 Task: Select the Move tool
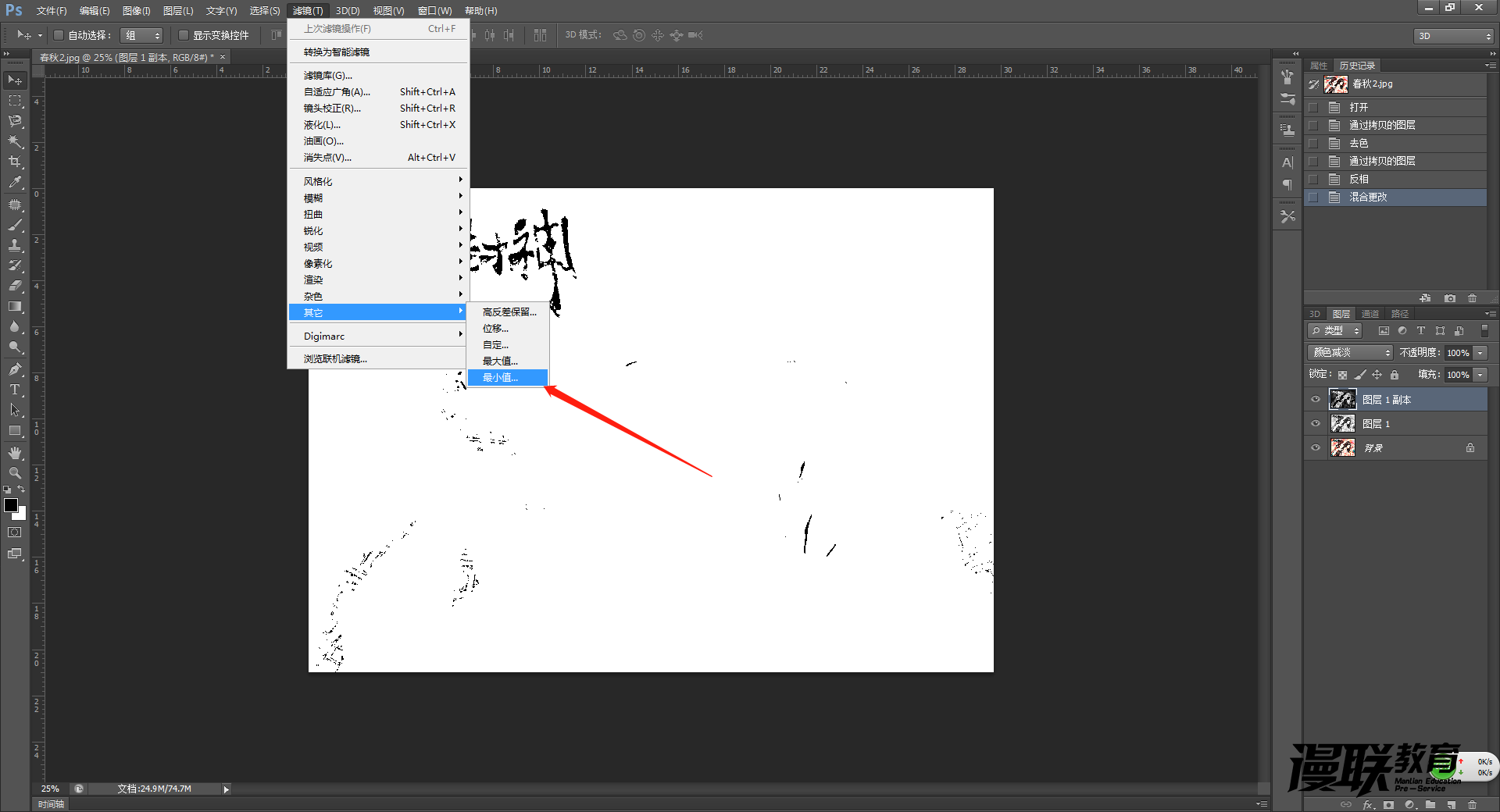tap(15, 80)
